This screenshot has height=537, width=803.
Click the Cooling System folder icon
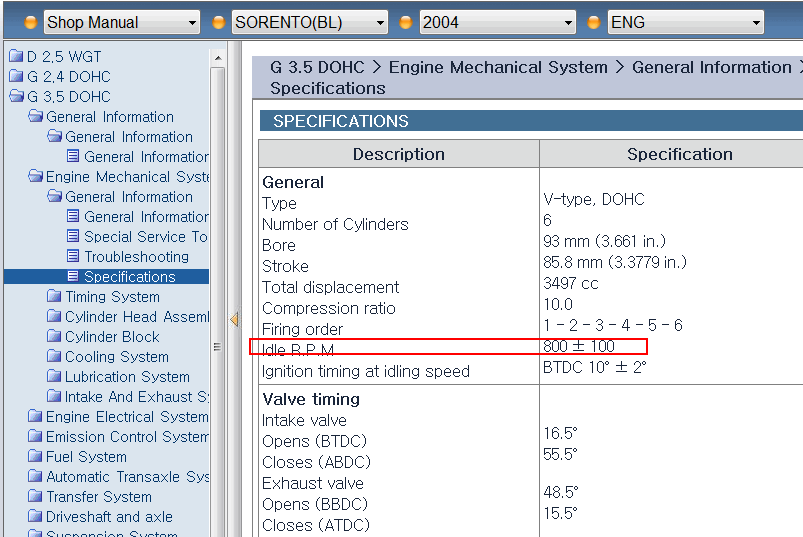[54, 357]
